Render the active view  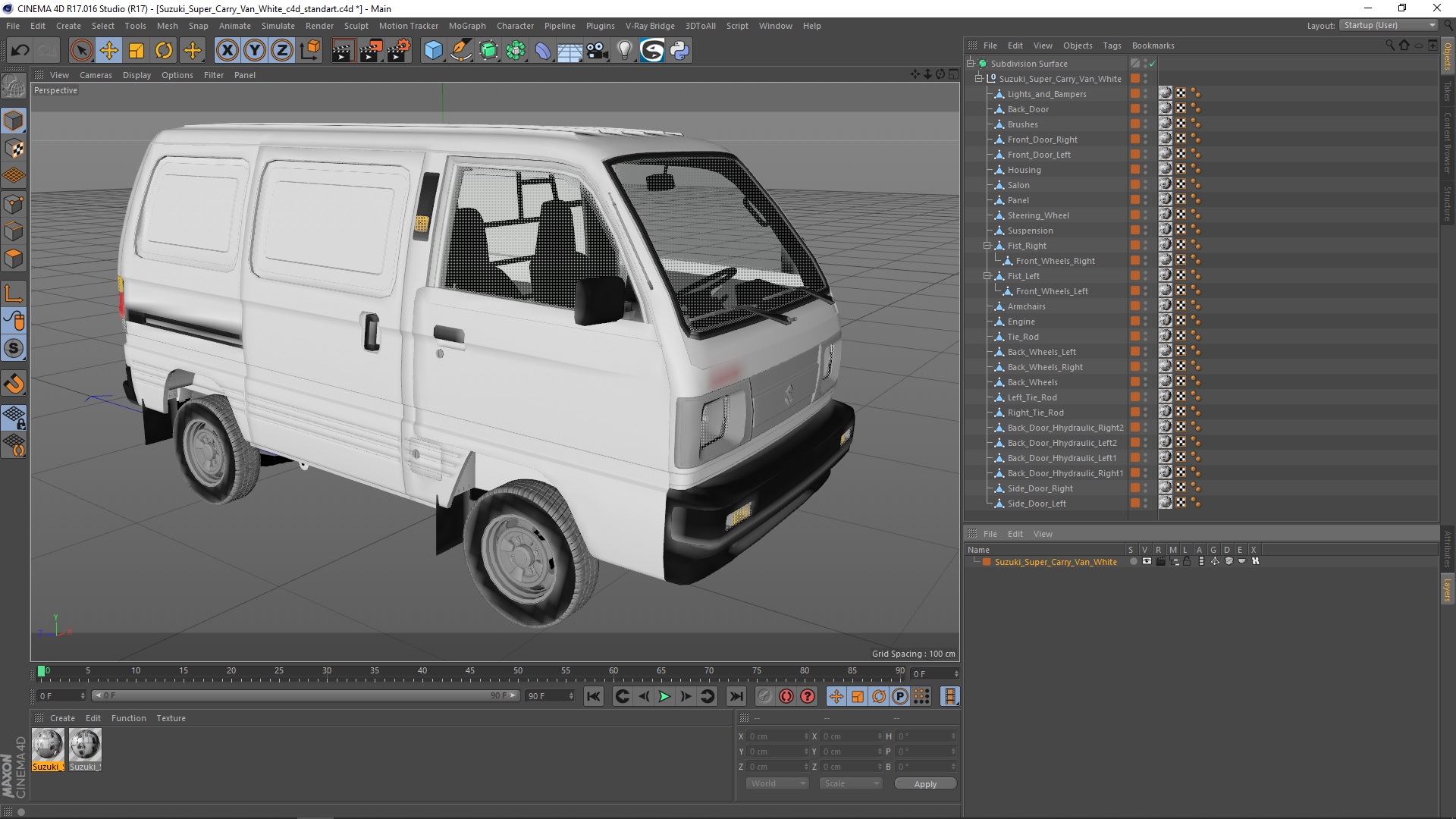coord(343,51)
